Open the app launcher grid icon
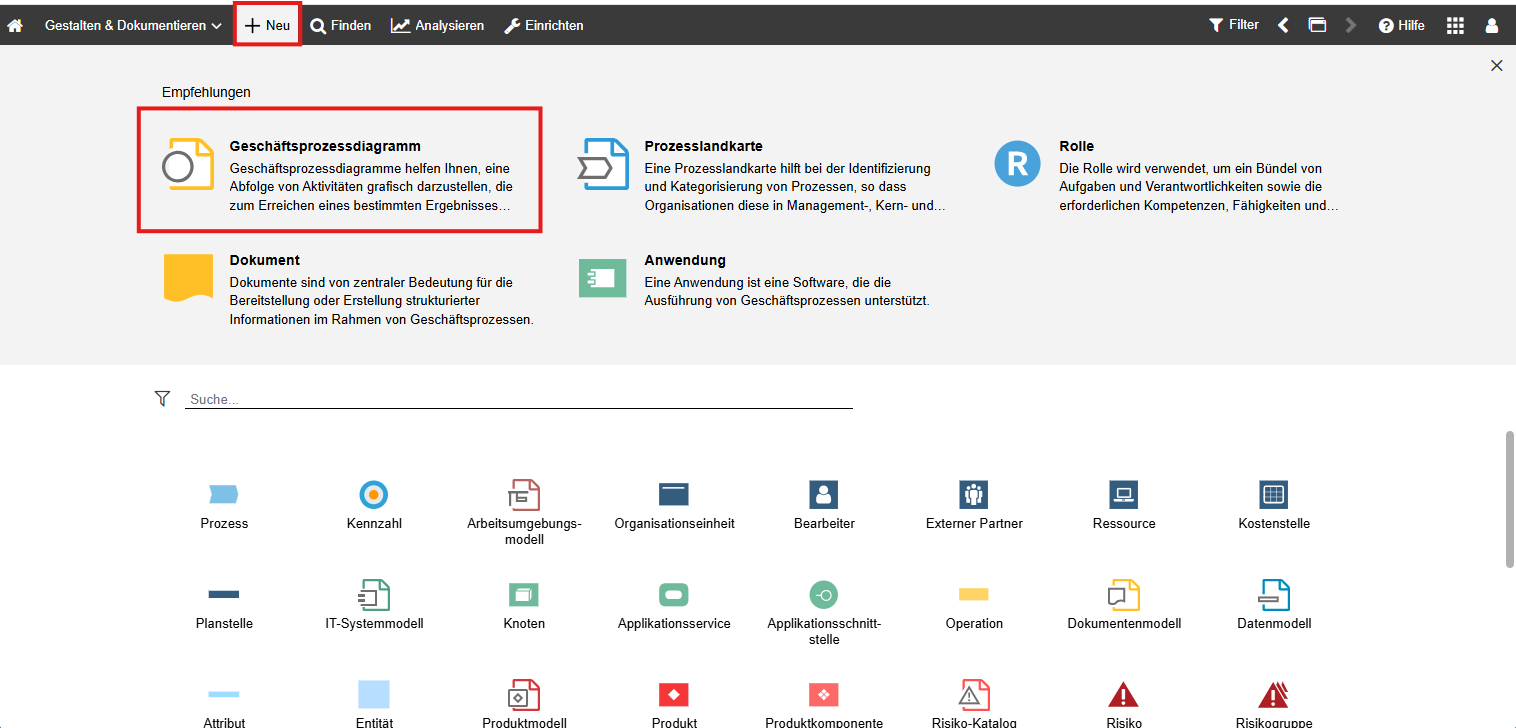This screenshot has width=1516, height=728. (1455, 24)
